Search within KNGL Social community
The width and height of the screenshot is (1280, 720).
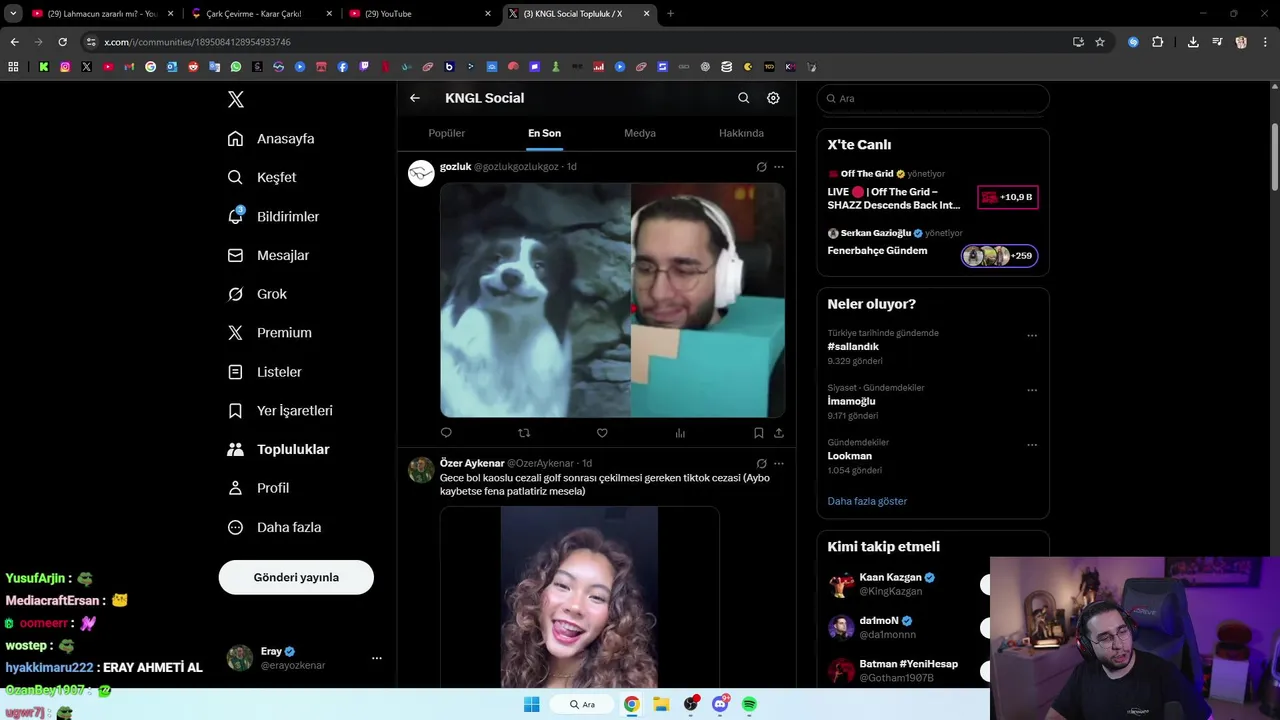743,98
